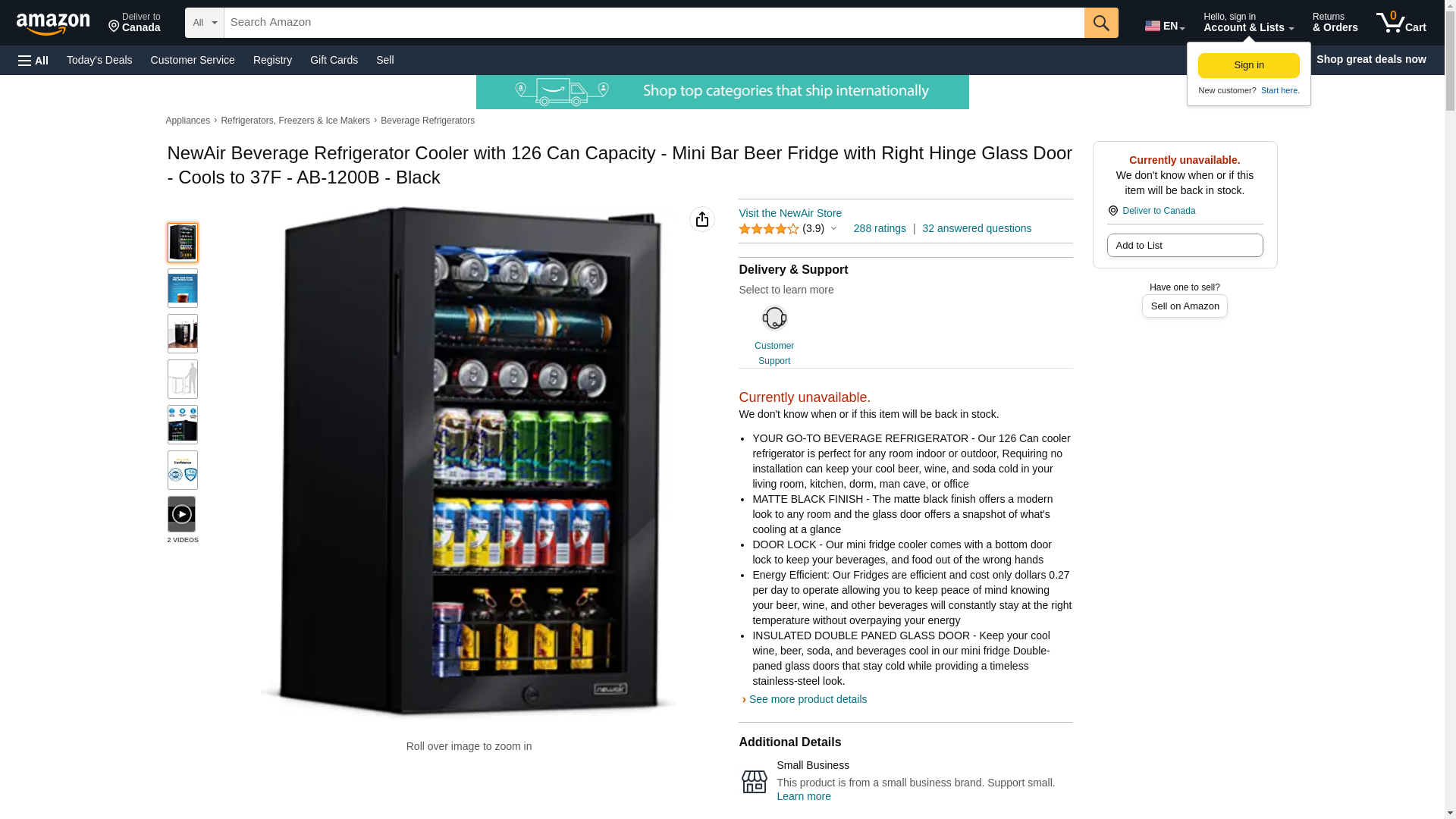Click the Amazon logo
This screenshot has width=1456, height=819.
[x=53, y=24]
